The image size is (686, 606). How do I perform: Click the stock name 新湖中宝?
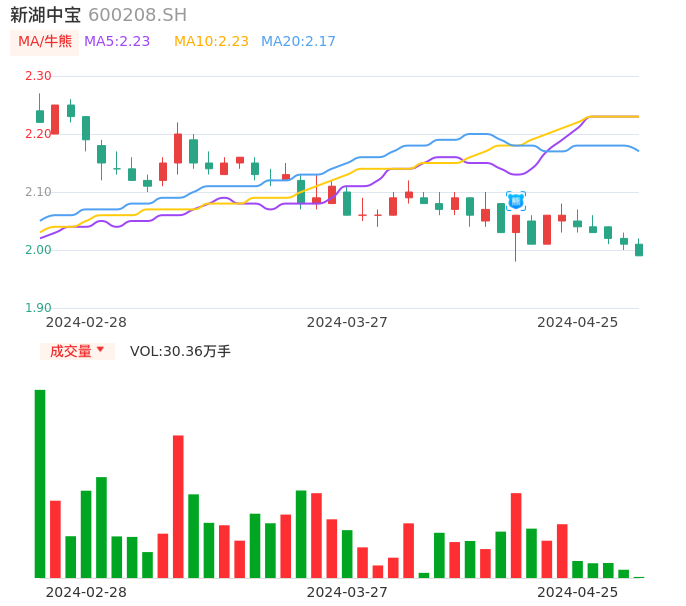point(45,15)
